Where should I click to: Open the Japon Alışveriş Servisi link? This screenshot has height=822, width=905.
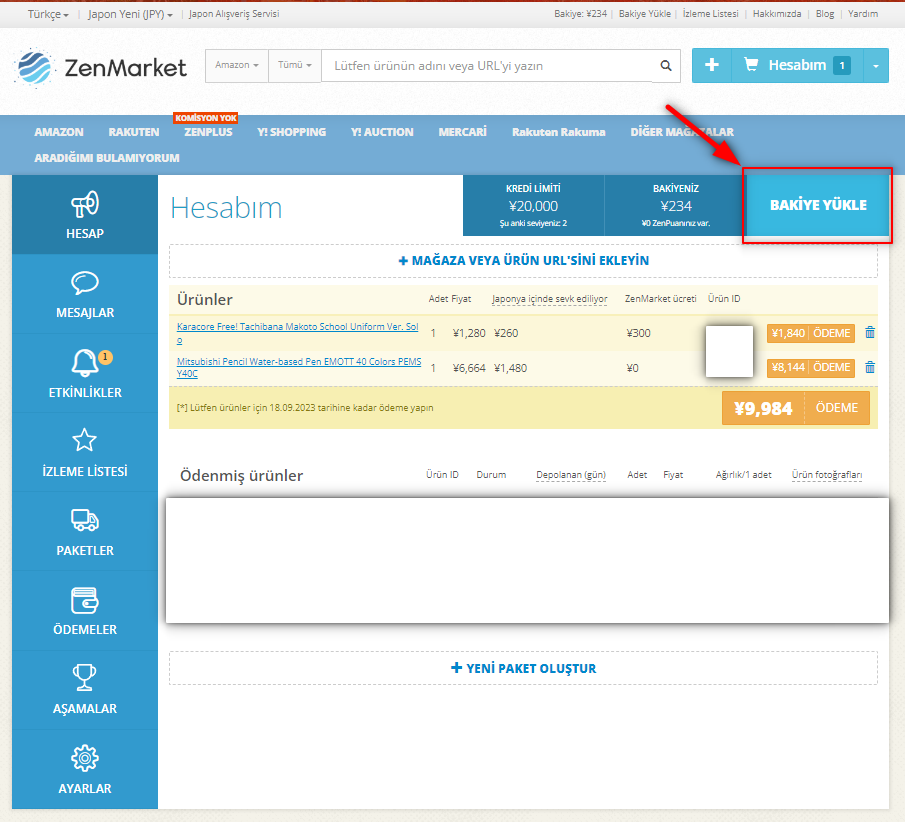(234, 14)
